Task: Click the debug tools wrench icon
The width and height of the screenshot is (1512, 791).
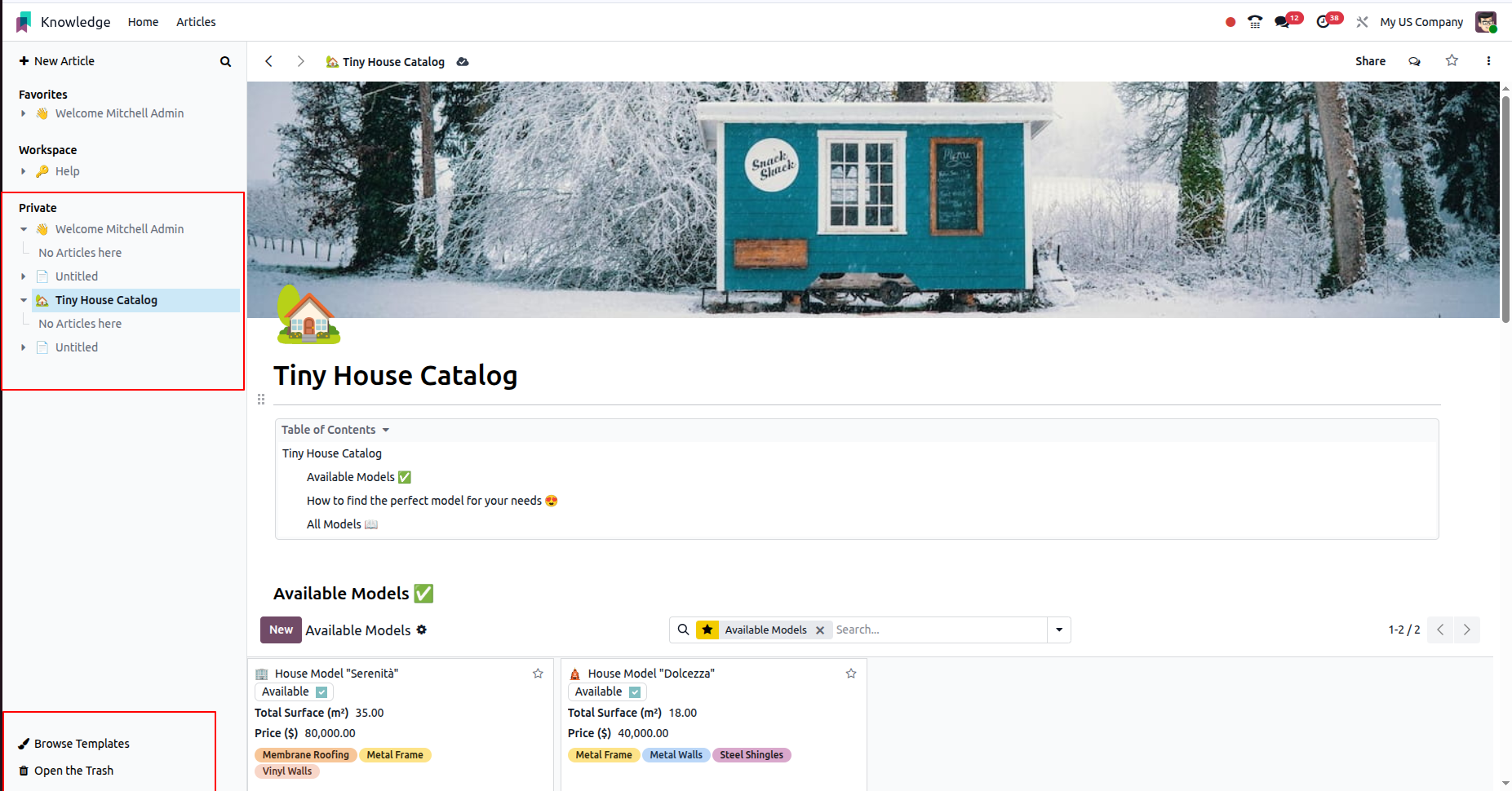Action: pyautogui.click(x=1362, y=22)
